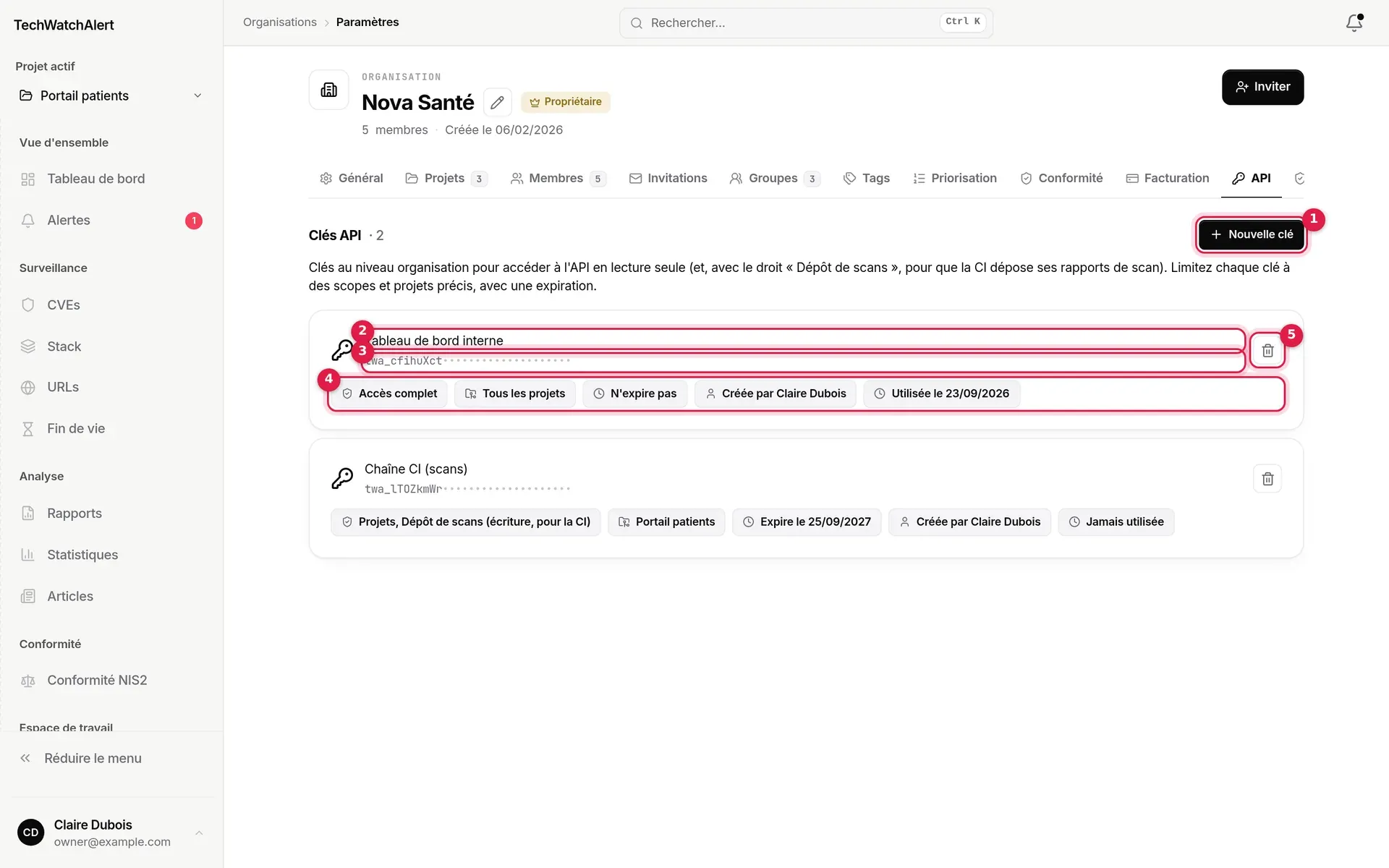Click the Accès complet scope chip

[389, 393]
